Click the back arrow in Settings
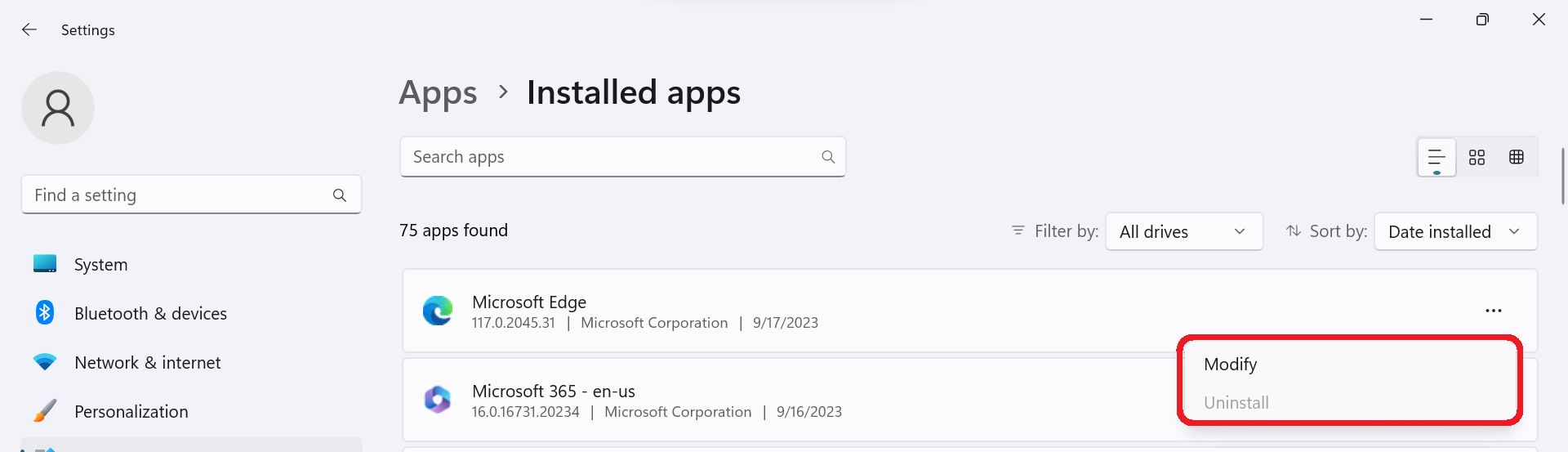This screenshot has width=1568, height=452. click(29, 30)
